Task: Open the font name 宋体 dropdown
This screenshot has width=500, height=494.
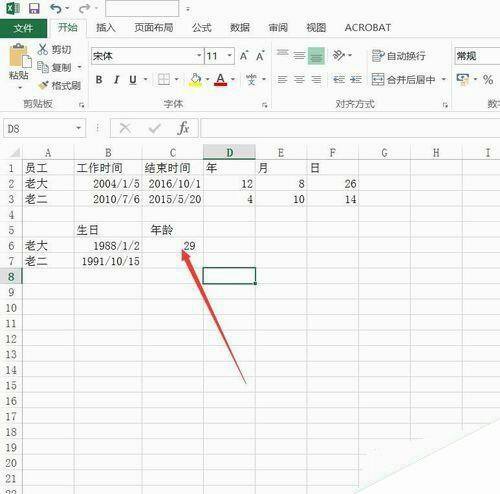Action: (199, 55)
